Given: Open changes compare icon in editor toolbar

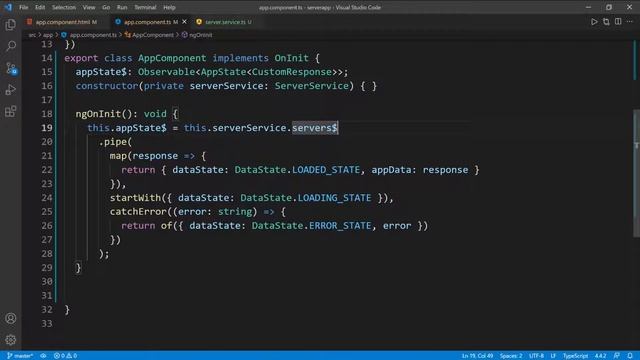Looking at the screenshot, I should click(606, 22).
